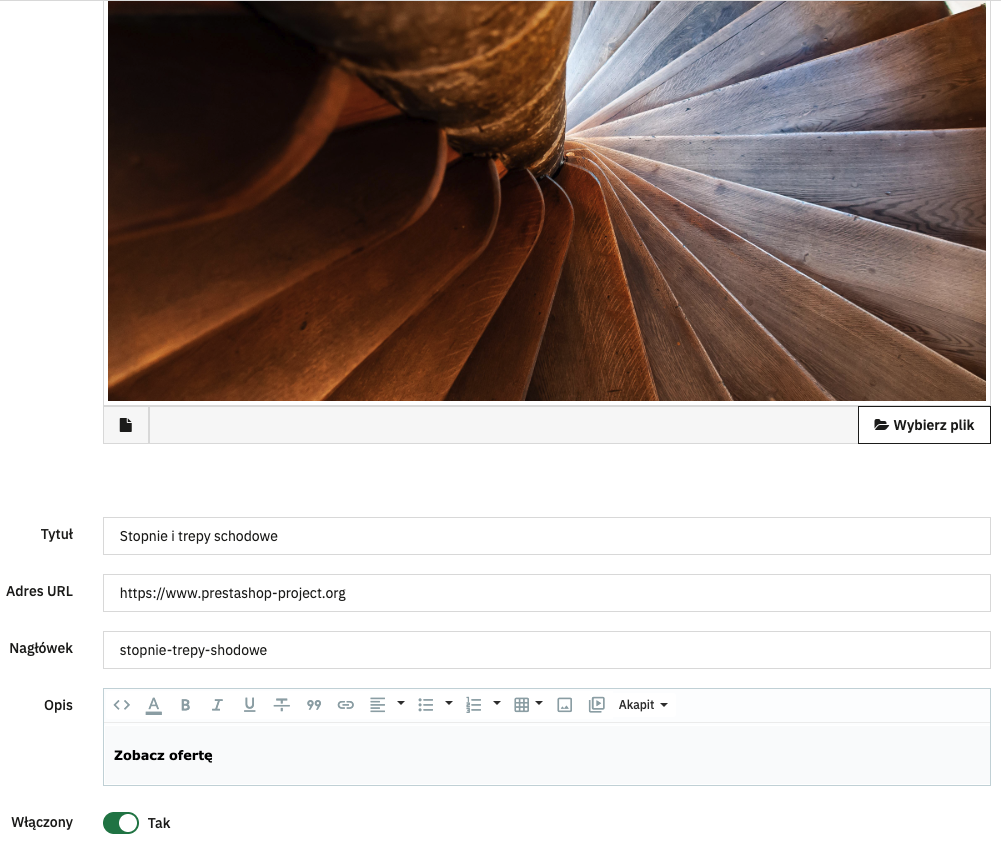Apply italic formatting
The image size is (1001, 858).
218,705
